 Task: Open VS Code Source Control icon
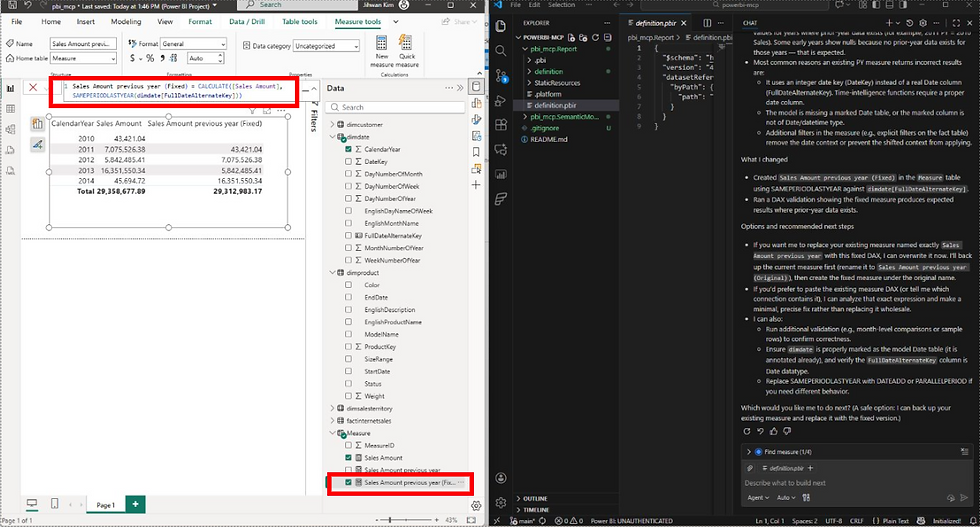click(x=501, y=76)
